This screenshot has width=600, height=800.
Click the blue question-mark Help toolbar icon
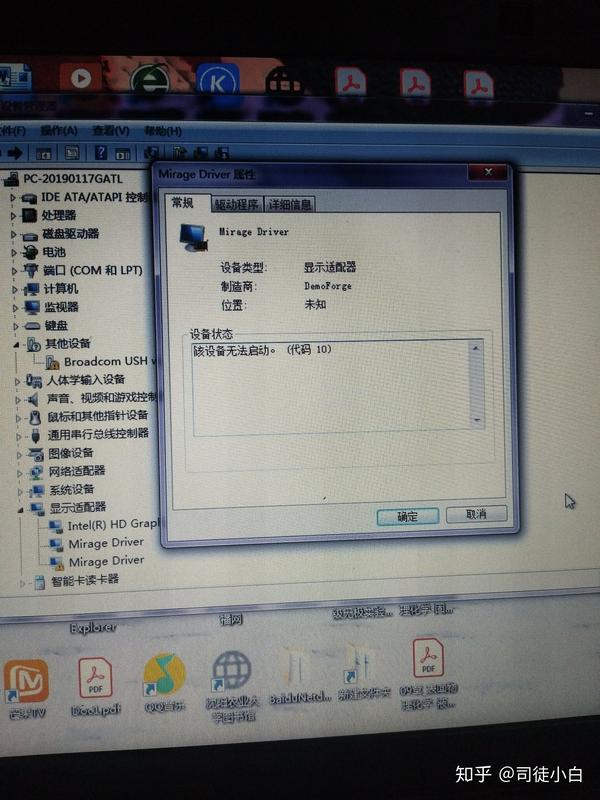(100, 152)
